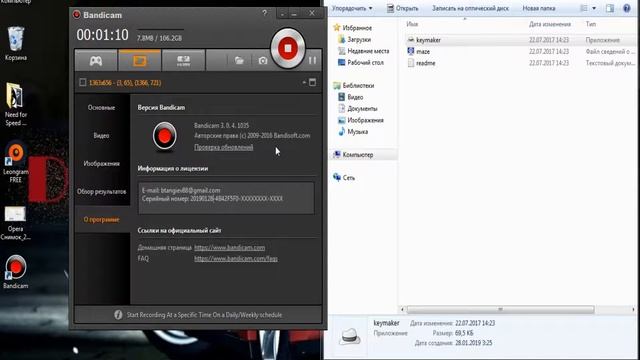Click the horizontal scrollbar in Explorer file list
This screenshot has width=640, height=360.
point(500,309)
